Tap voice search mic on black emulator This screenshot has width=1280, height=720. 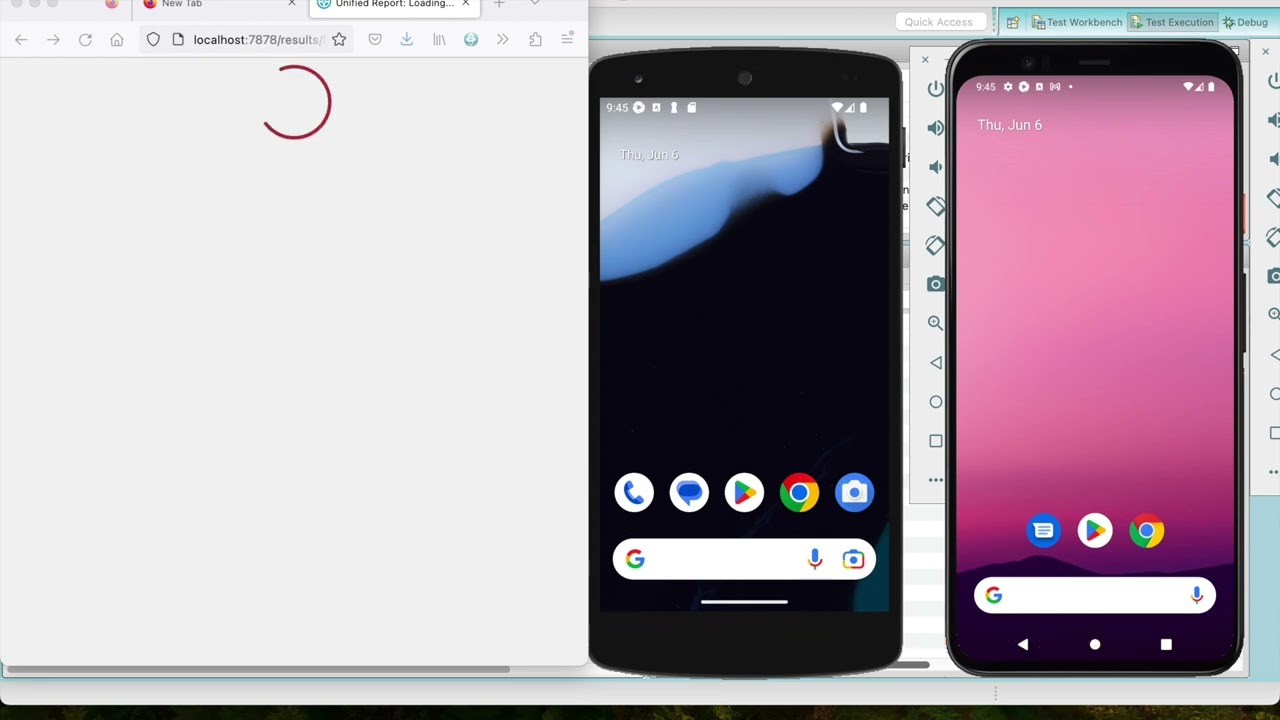[815, 560]
